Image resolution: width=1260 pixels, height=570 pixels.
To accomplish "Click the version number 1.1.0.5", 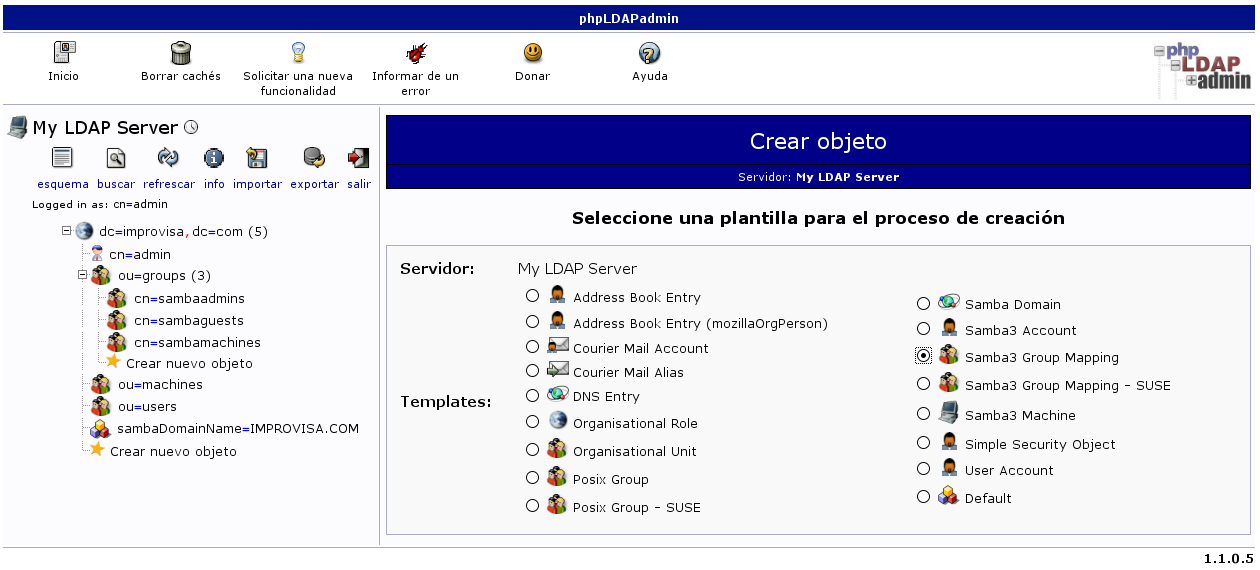I will tap(1228, 558).
